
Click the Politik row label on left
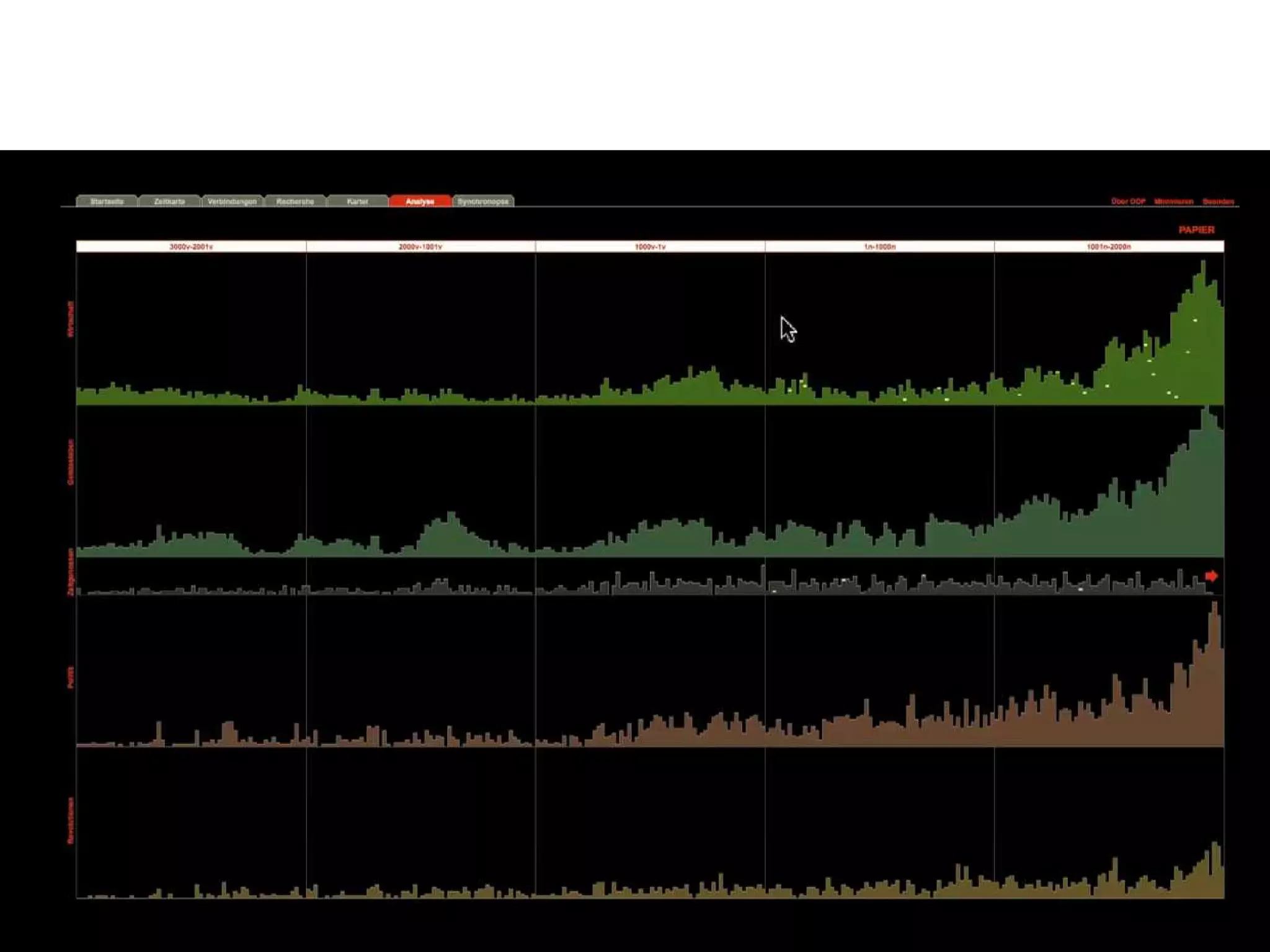point(71,677)
